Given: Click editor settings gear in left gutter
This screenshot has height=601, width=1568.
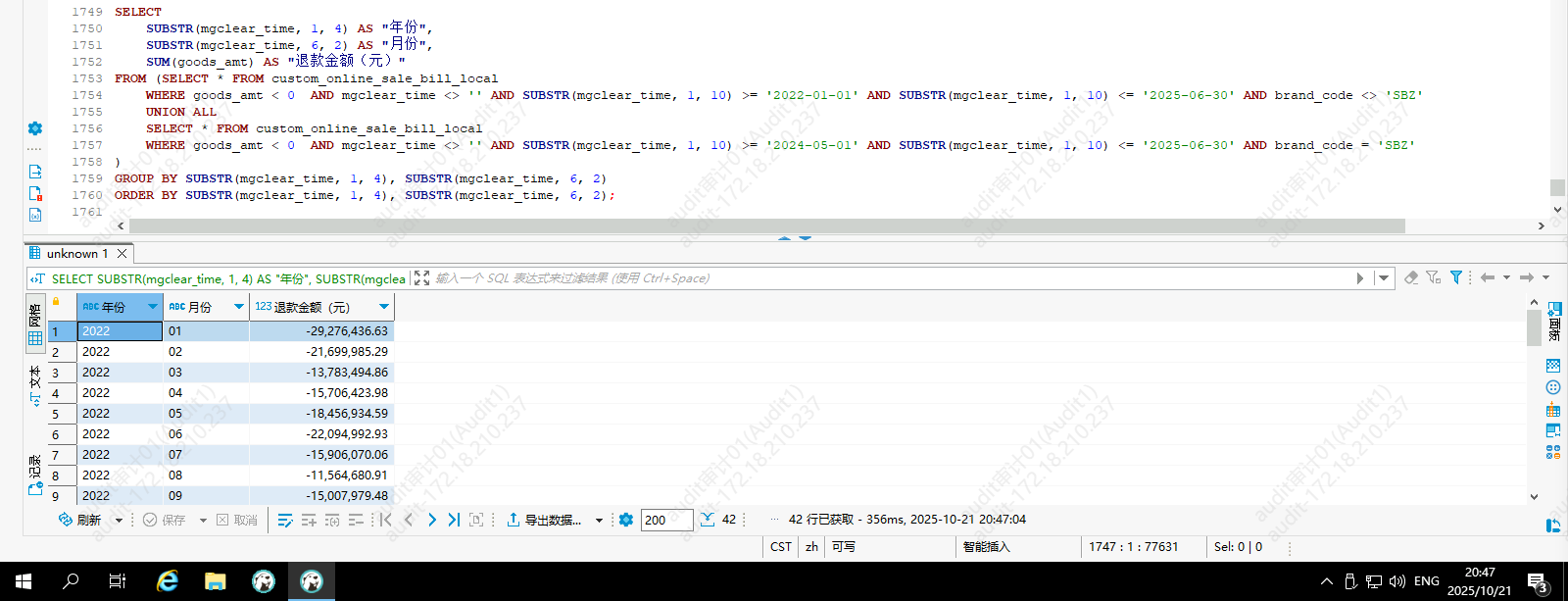Looking at the screenshot, I should click(x=35, y=128).
